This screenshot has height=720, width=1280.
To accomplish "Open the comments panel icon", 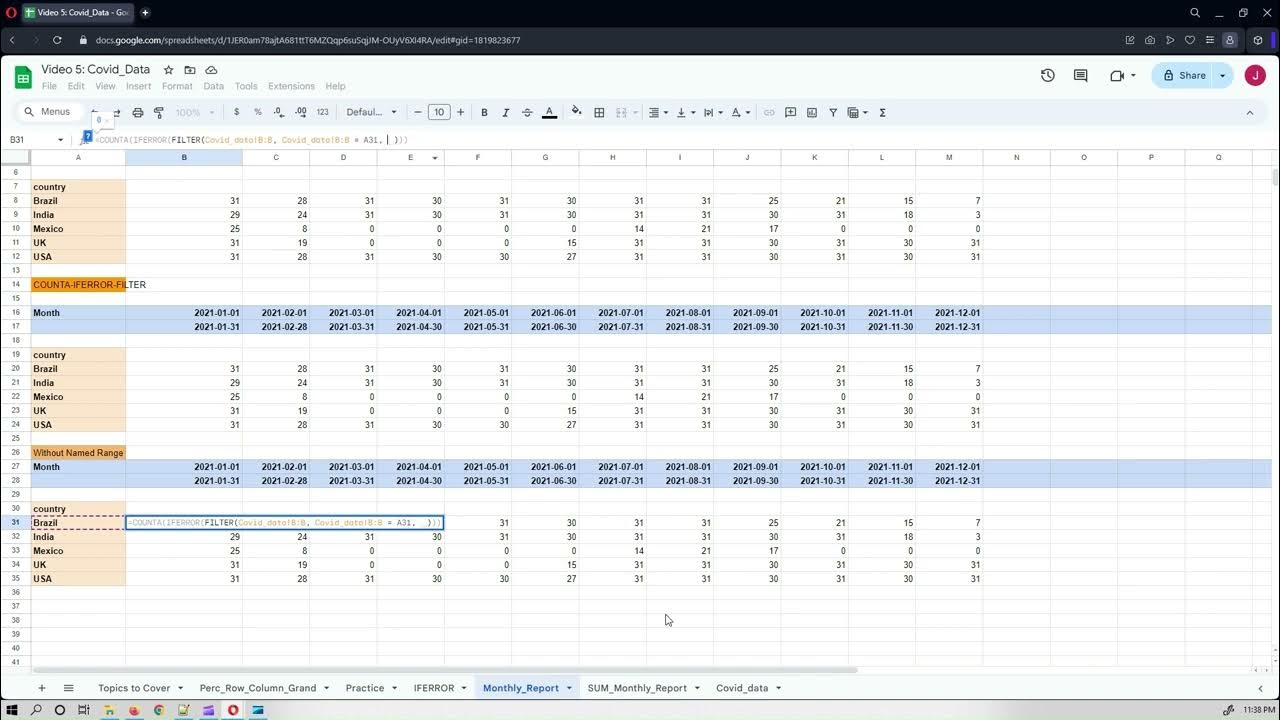I will (x=1080, y=75).
